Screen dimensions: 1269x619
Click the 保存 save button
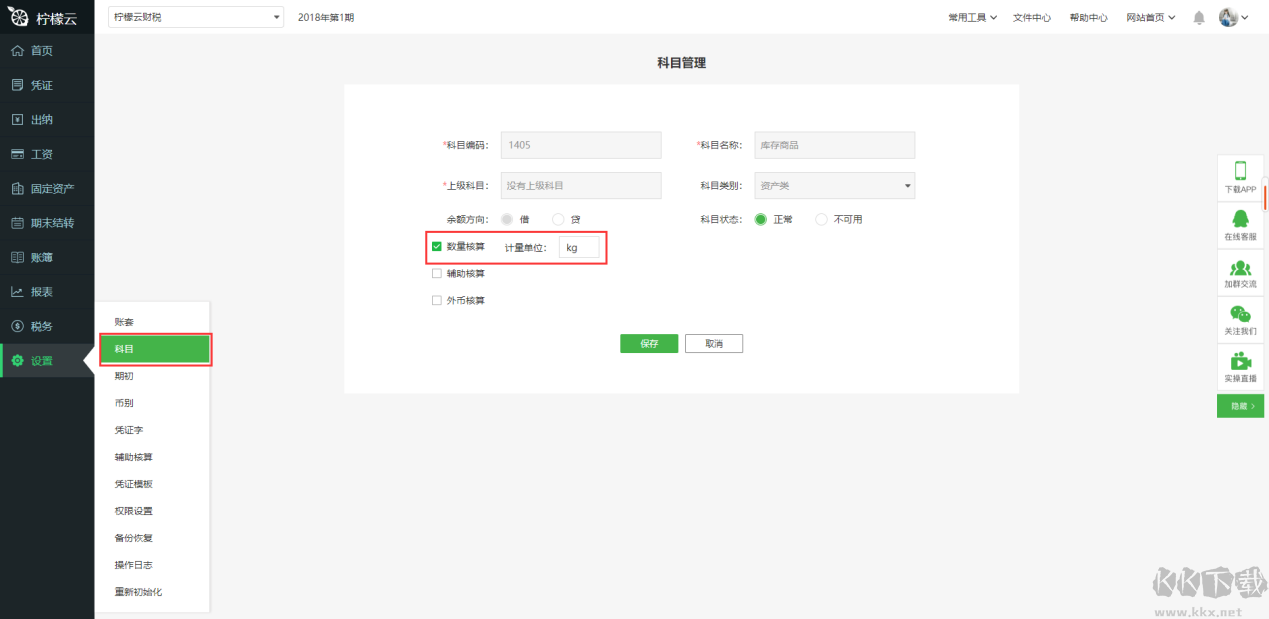coord(648,343)
